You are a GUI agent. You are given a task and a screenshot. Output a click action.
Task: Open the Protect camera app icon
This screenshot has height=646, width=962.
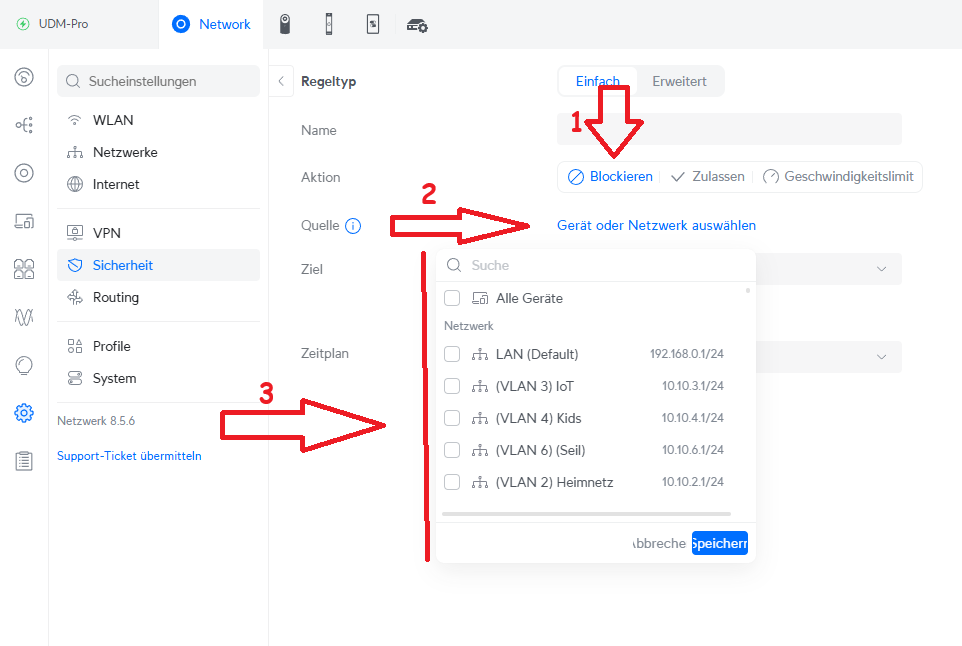(x=284, y=25)
